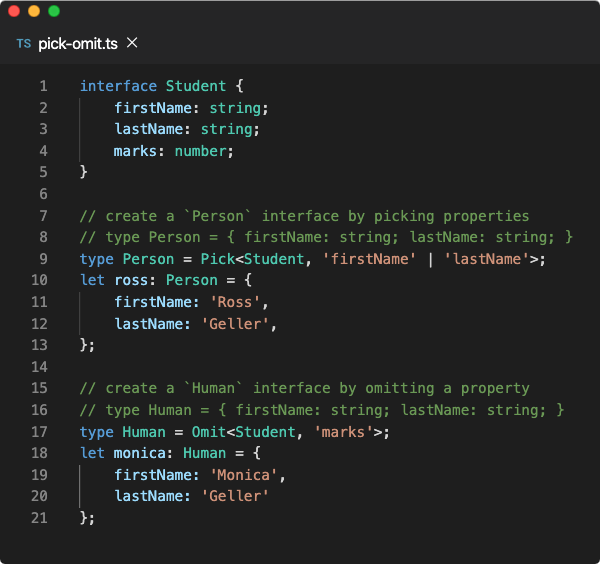Screen dimensions: 600x564
Task: Click line number 1 in the gutter
Action: point(44,86)
